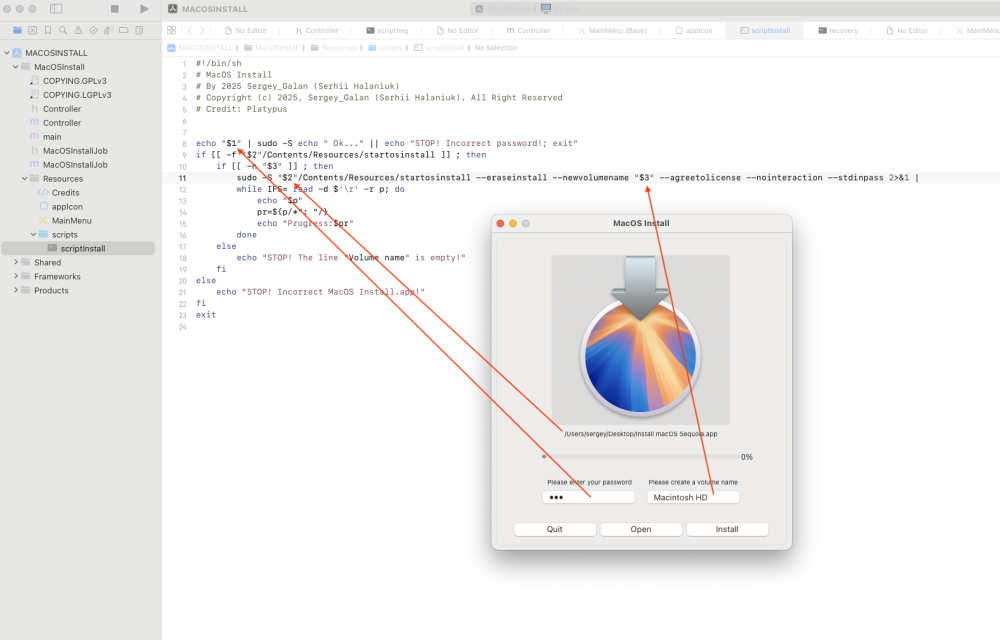The width and height of the screenshot is (1000, 640).
Task: Click the install progress bar
Action: coord(641,456)
